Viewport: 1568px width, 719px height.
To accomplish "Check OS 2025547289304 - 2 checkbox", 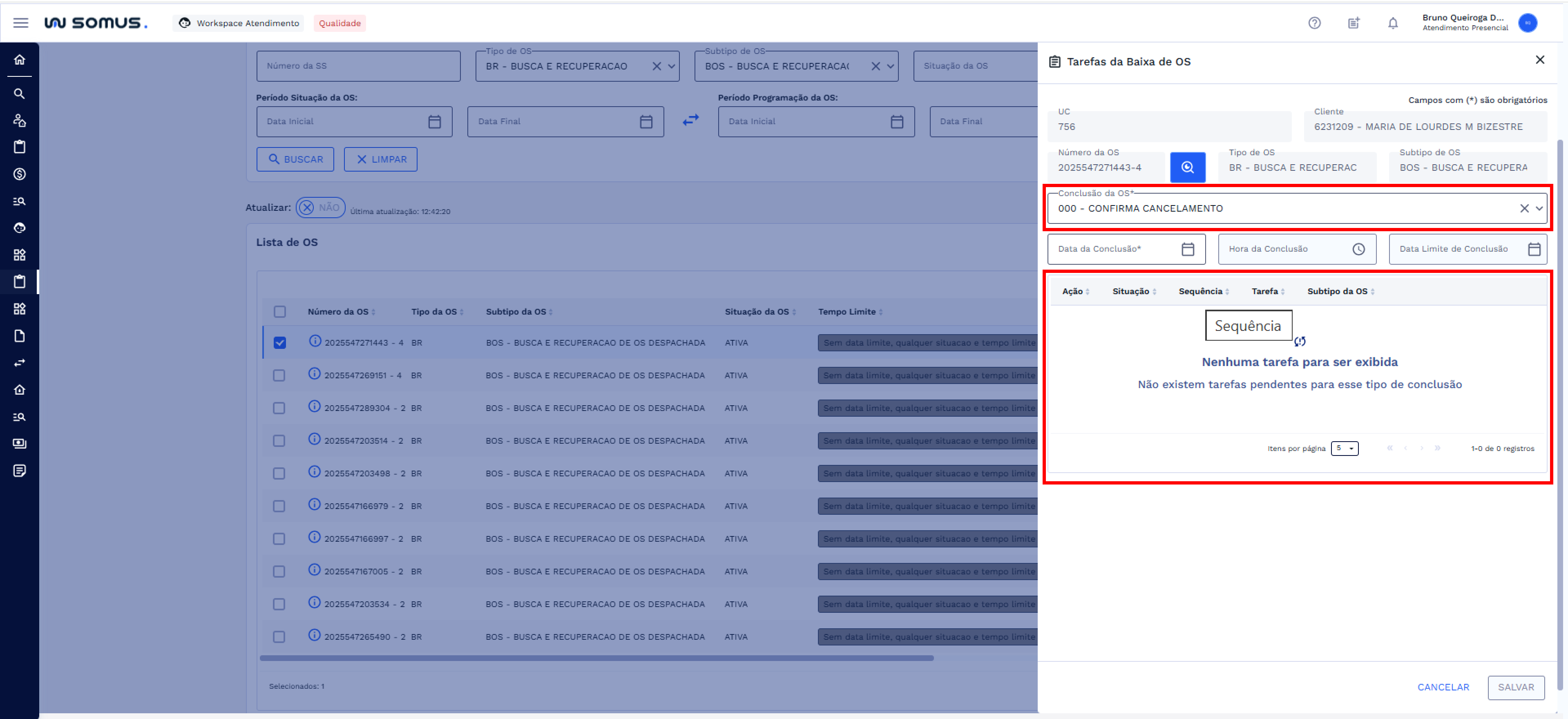I will [x=279, y=408].
